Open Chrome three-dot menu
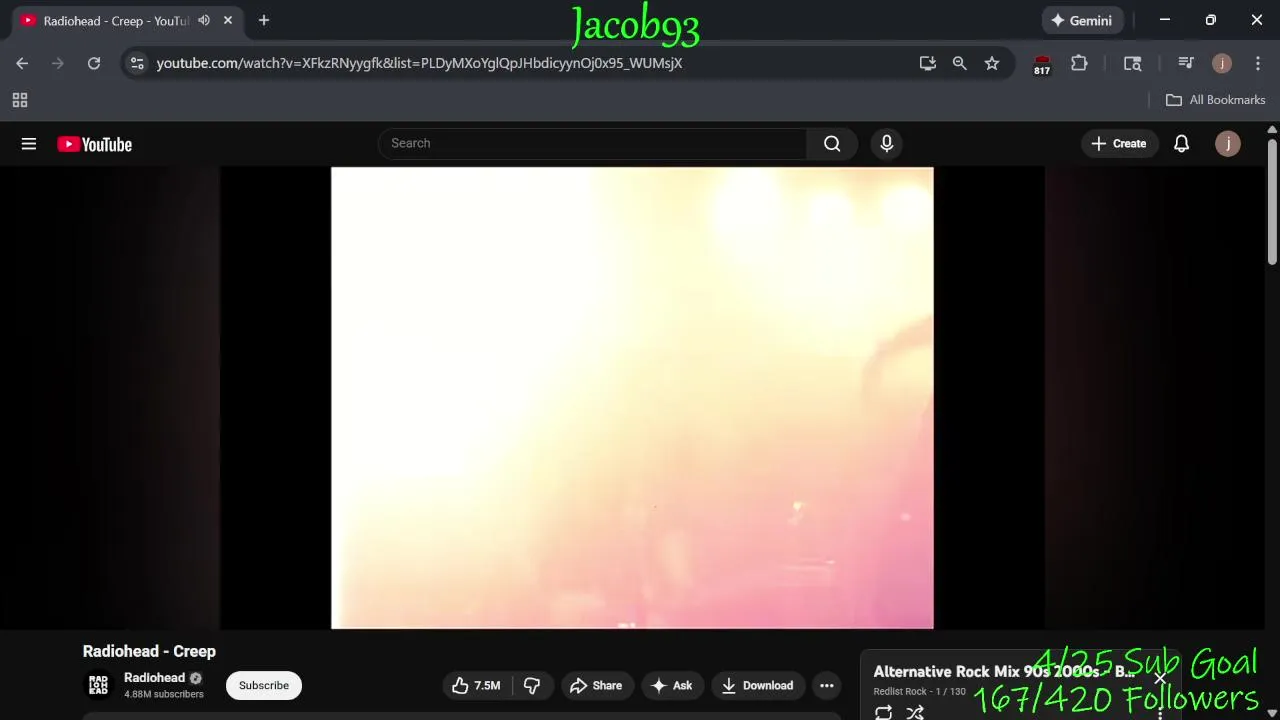1280x720 pixels. [1258, 63]
